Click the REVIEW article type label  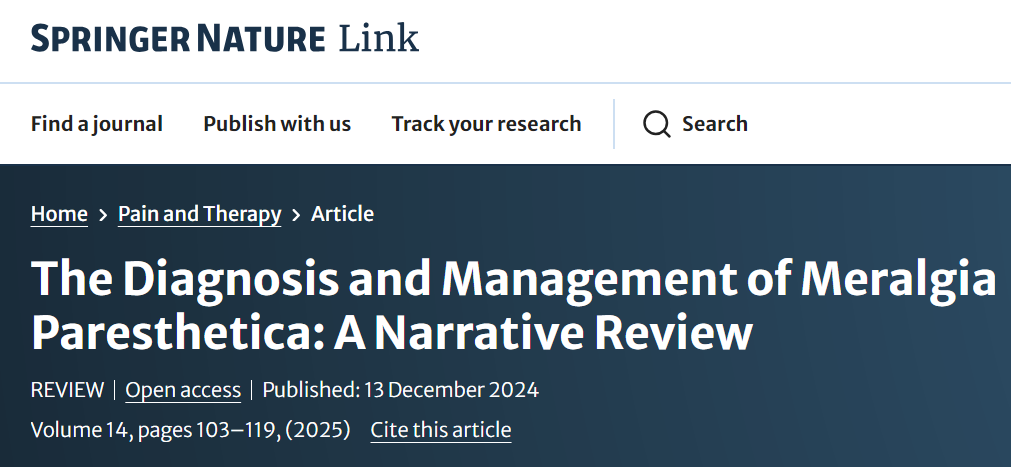coord(67,390)
